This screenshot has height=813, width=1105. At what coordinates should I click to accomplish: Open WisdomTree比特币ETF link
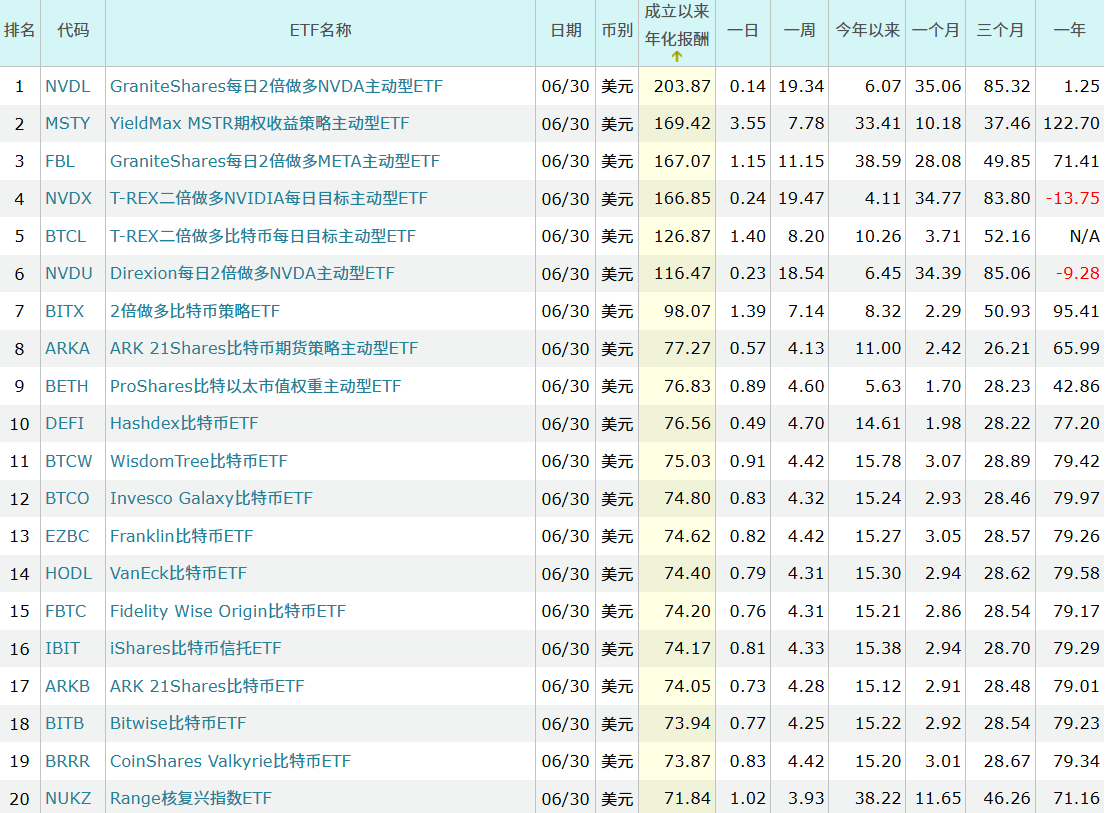pos(199,461)
